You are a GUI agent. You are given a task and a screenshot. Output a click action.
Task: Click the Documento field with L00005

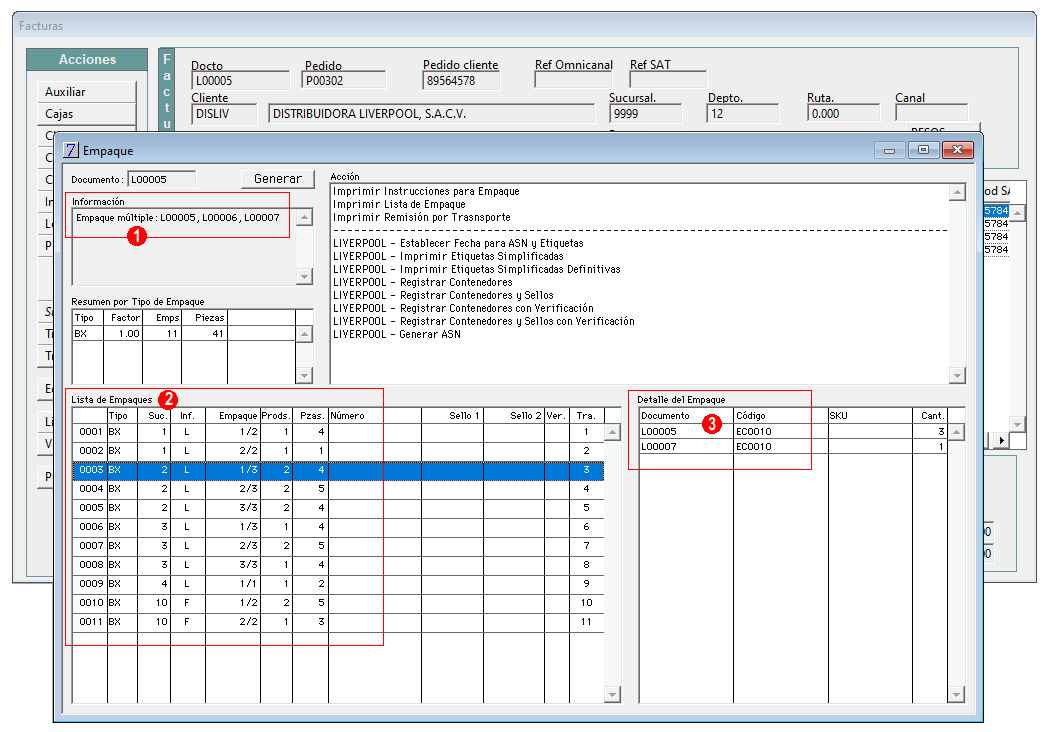coord(162,179)
